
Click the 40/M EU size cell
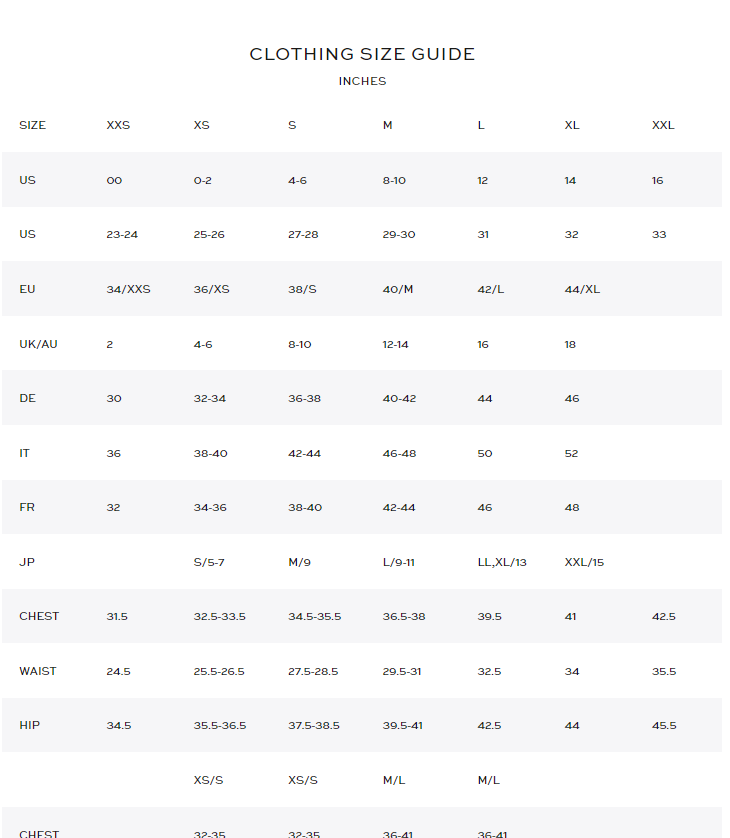pyautogui.click(x=397, y=289)
